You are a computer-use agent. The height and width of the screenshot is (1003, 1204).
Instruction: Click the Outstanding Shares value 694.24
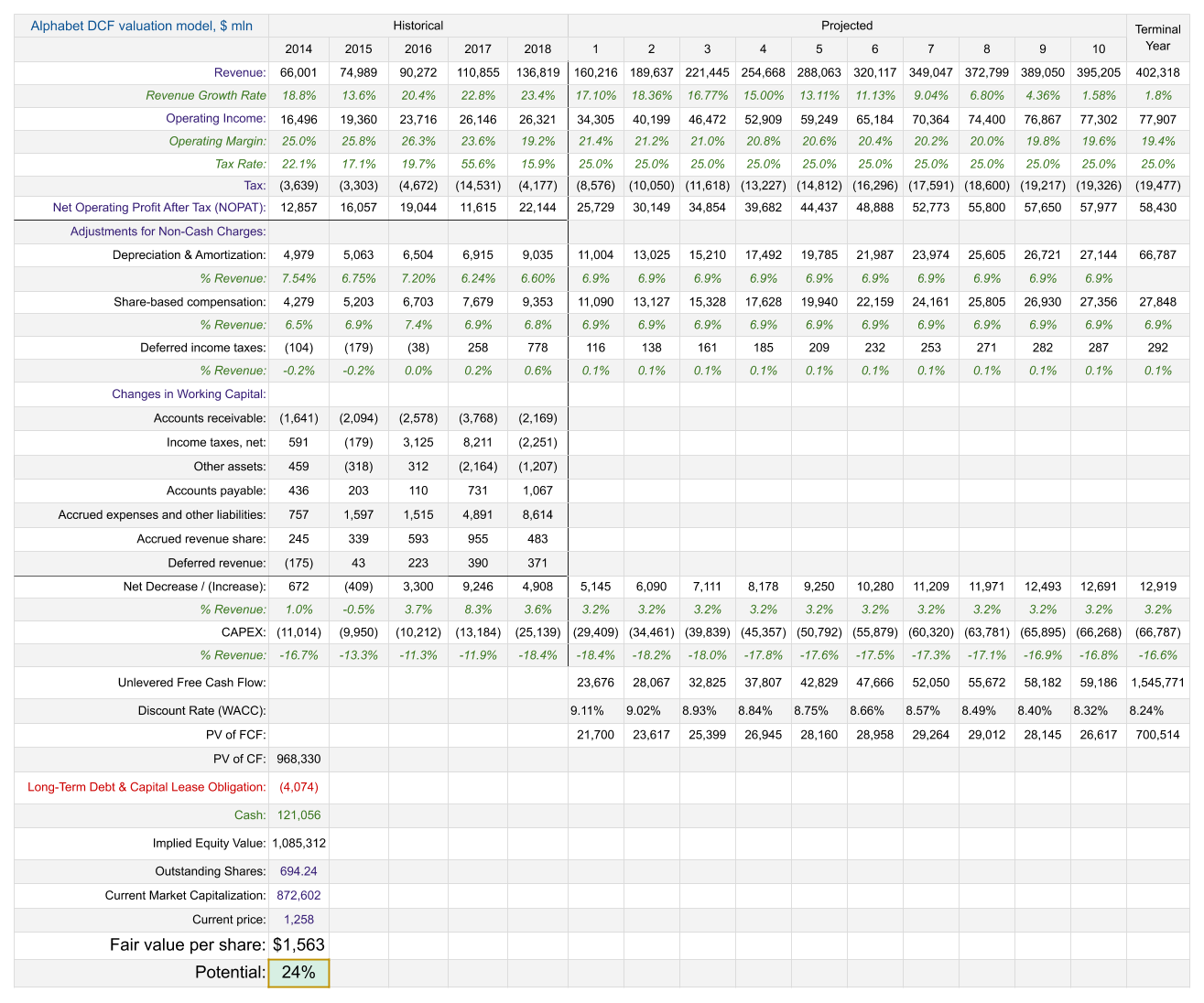tap(298, 871)
